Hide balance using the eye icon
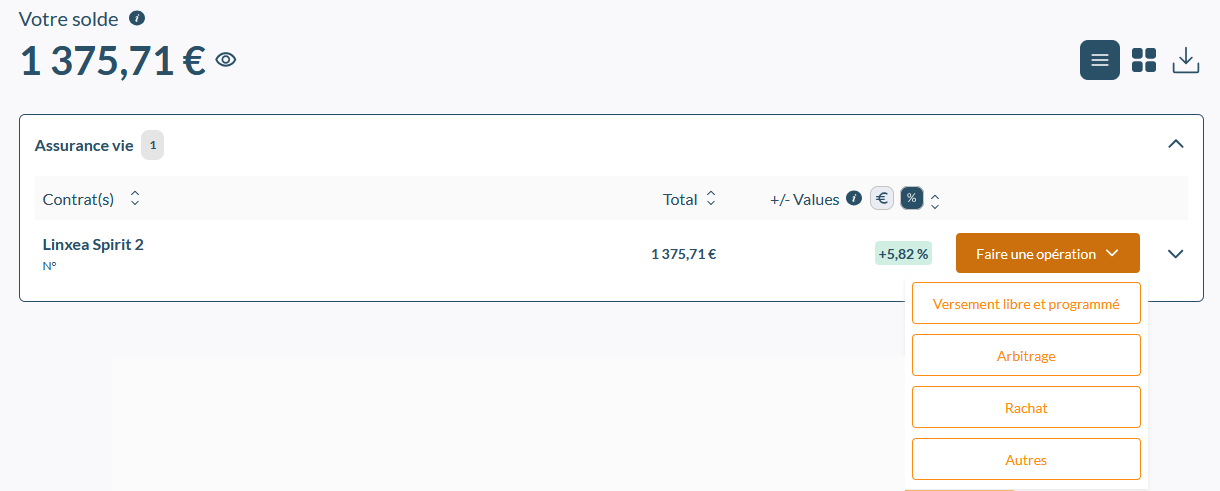 click(226, 60)
